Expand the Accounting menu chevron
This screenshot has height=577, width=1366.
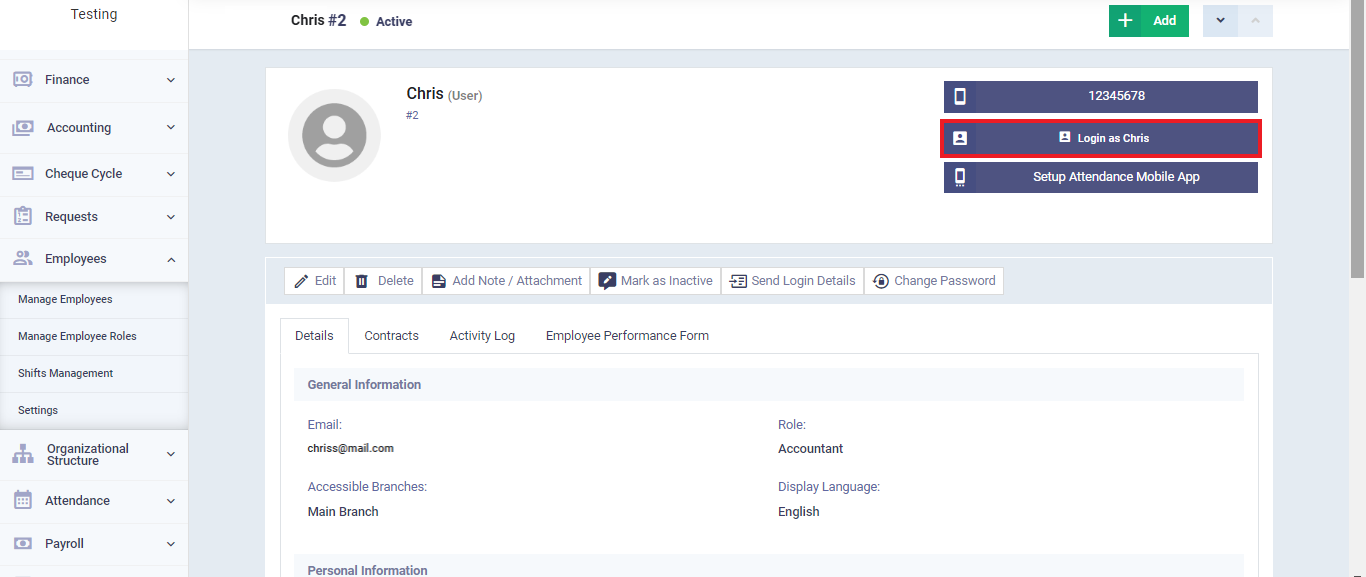click(x=171, y=128)
